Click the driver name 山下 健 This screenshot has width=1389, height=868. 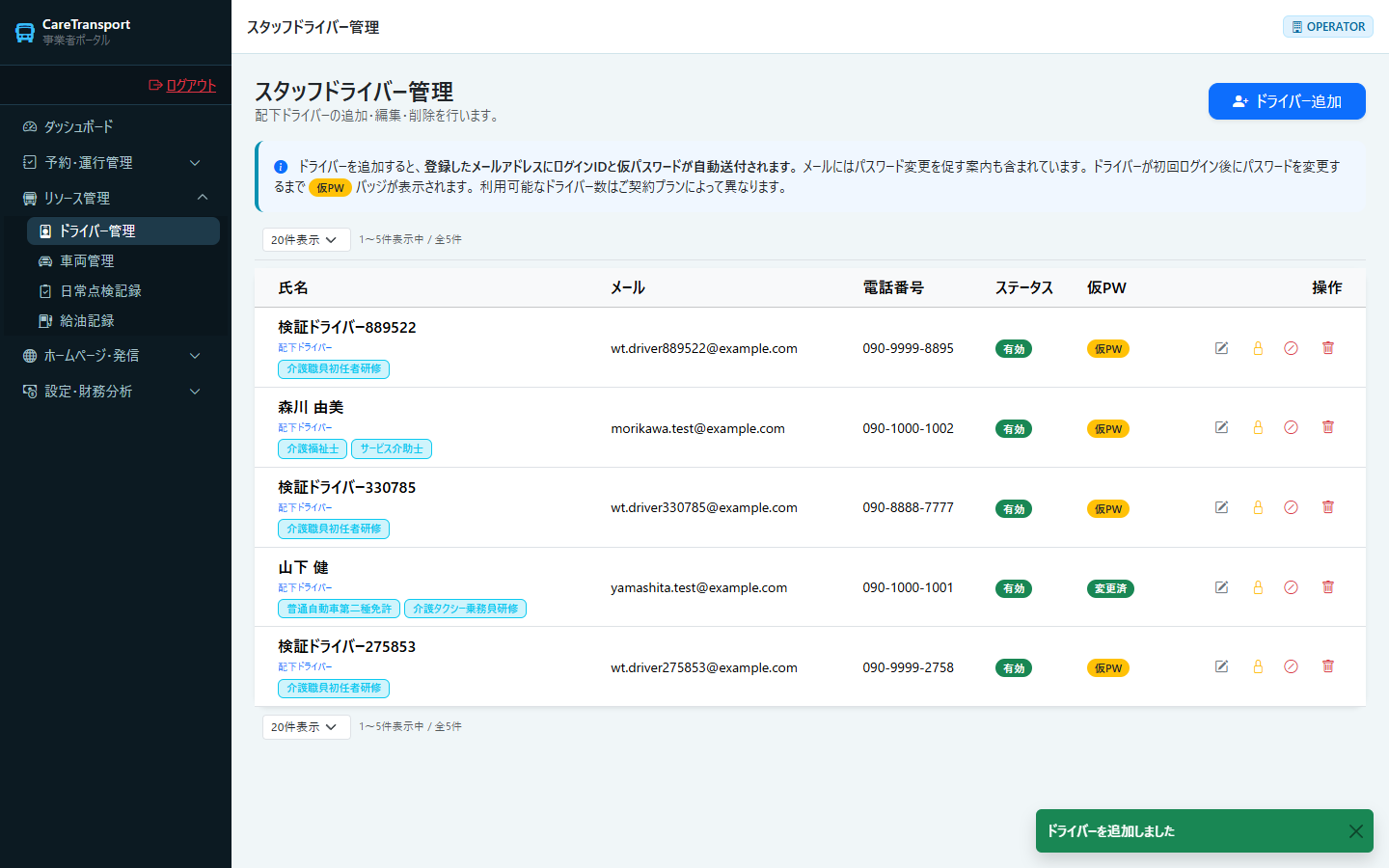[x=303, y=568]
